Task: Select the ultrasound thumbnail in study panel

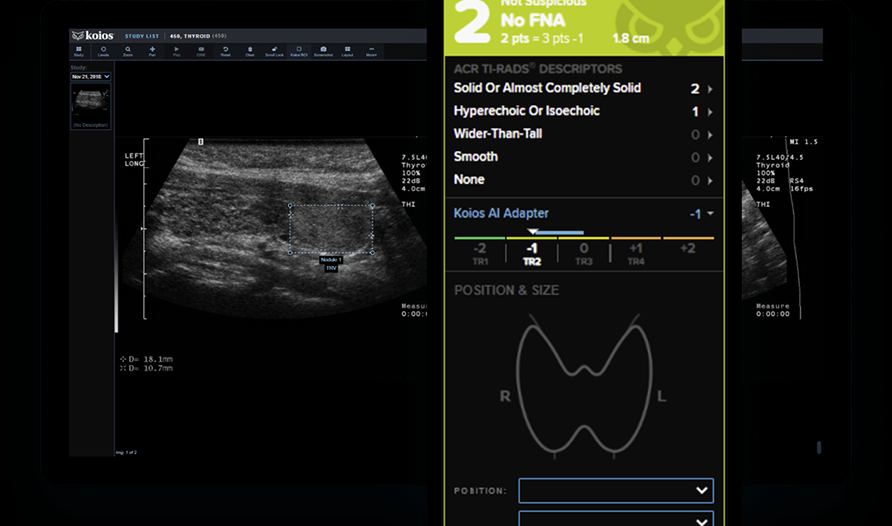Action: tap(90, 102)
